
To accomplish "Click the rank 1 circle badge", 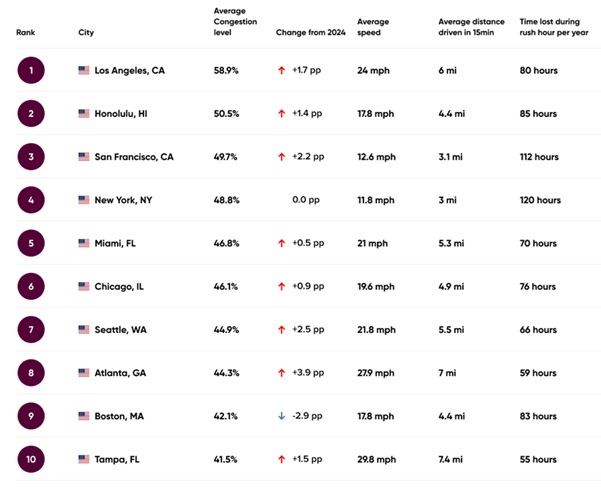I will [31, 71].
